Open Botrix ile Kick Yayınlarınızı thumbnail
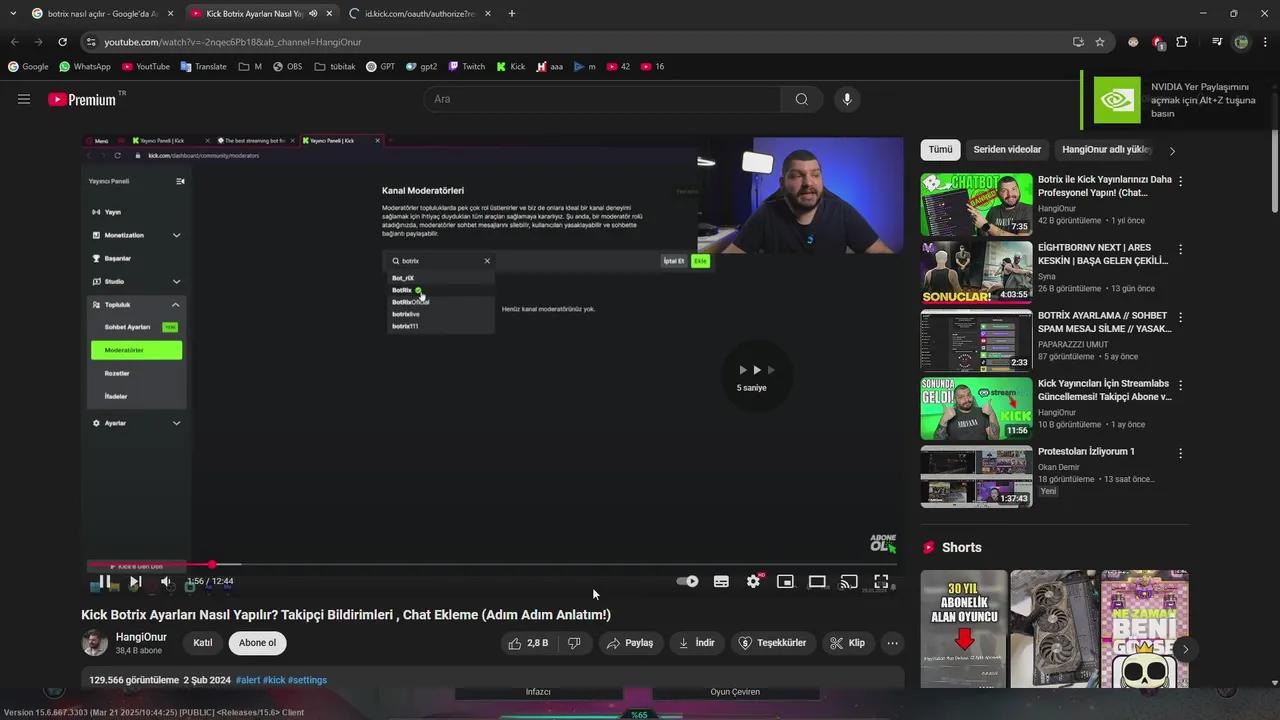The image size is (1280, 720). [976, 205]
